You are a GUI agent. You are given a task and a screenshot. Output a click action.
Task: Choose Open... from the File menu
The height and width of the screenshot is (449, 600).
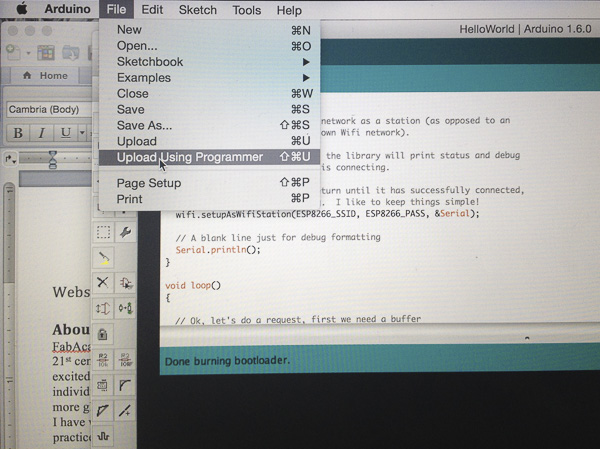point(209,46)
